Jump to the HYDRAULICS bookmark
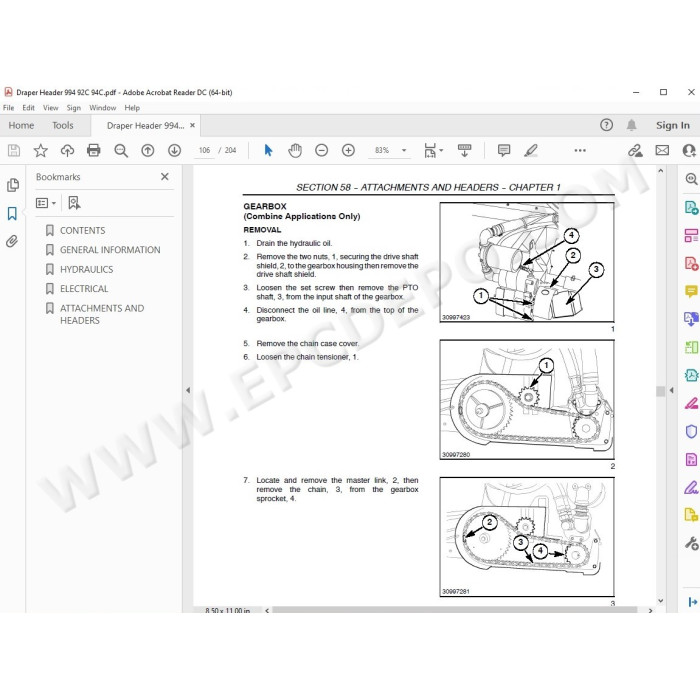 pos(87,269)
